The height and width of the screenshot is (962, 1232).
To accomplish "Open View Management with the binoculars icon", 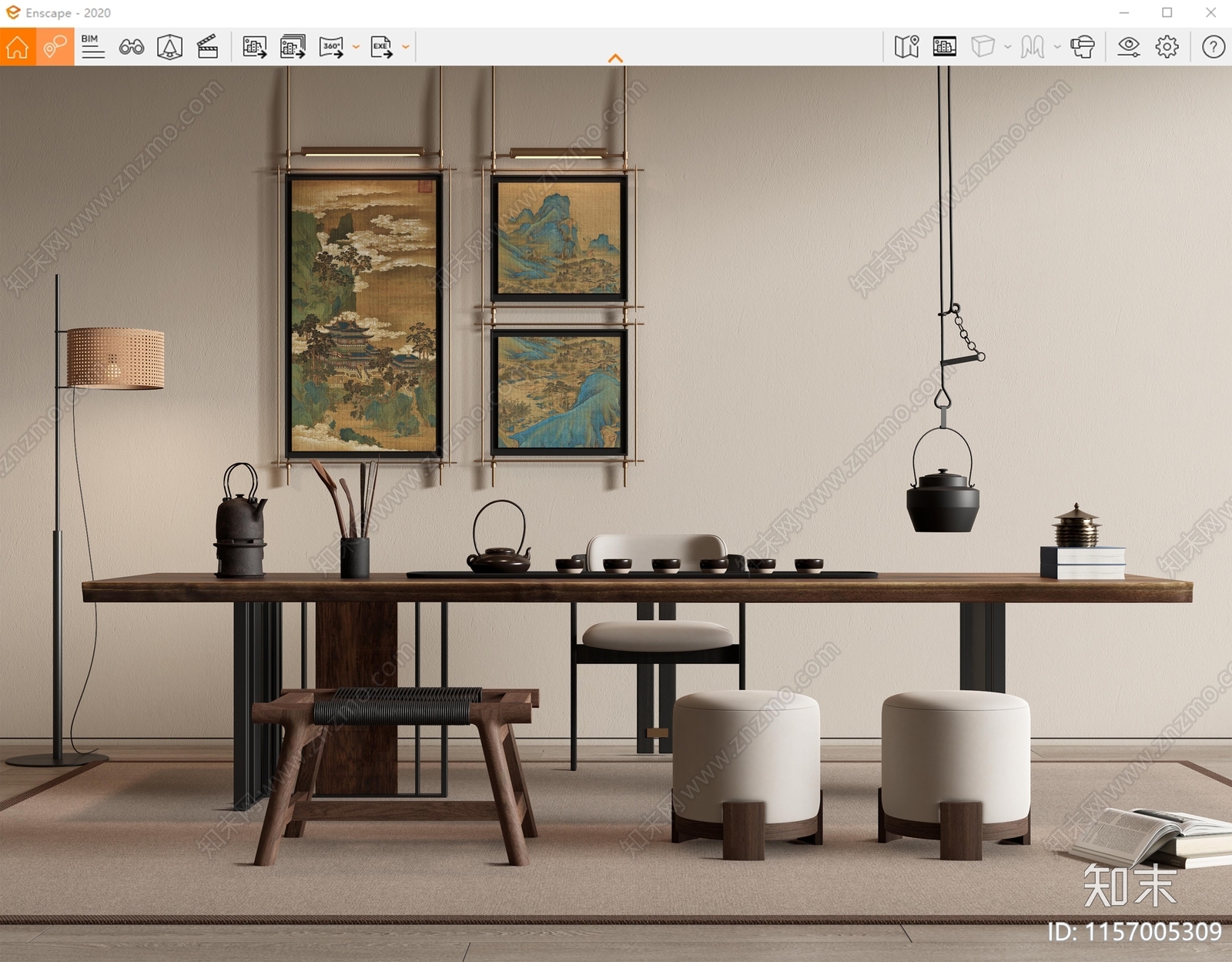I will (132, 47).
